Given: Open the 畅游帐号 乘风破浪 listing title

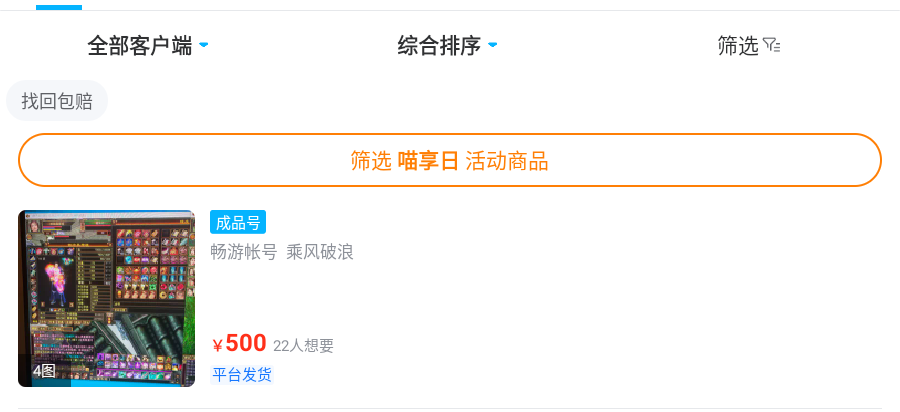Looking at the screenshot, I should click(281, 252).
